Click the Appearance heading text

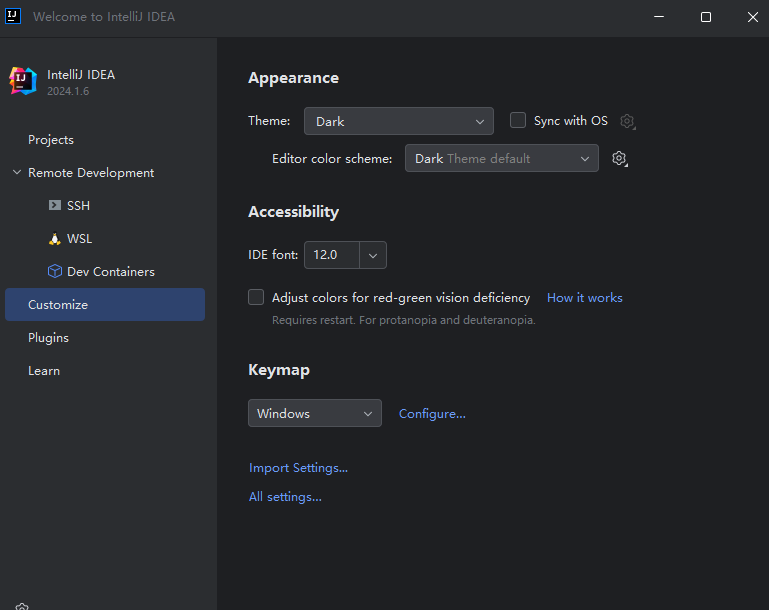(x=293, y=78)
